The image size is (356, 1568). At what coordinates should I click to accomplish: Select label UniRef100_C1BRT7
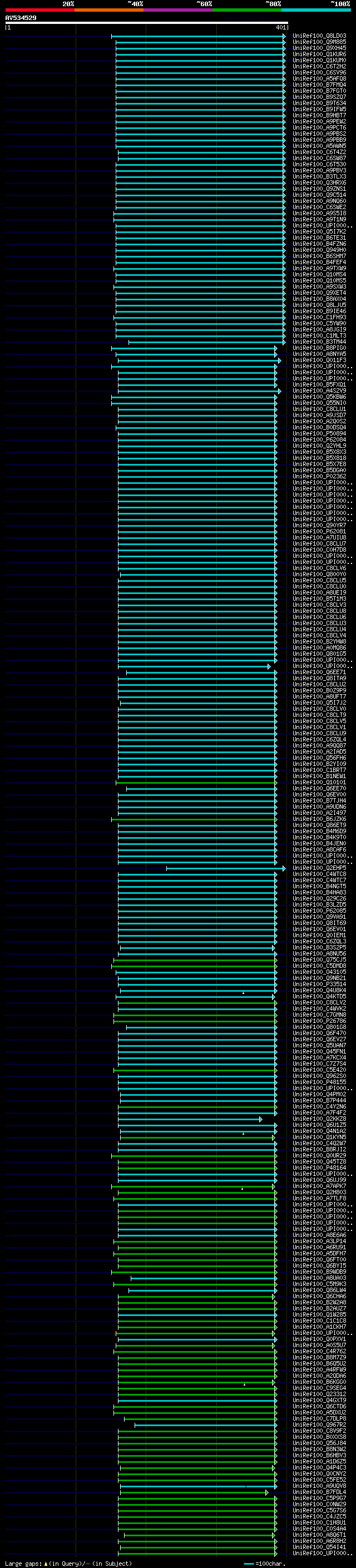point(319,770)
